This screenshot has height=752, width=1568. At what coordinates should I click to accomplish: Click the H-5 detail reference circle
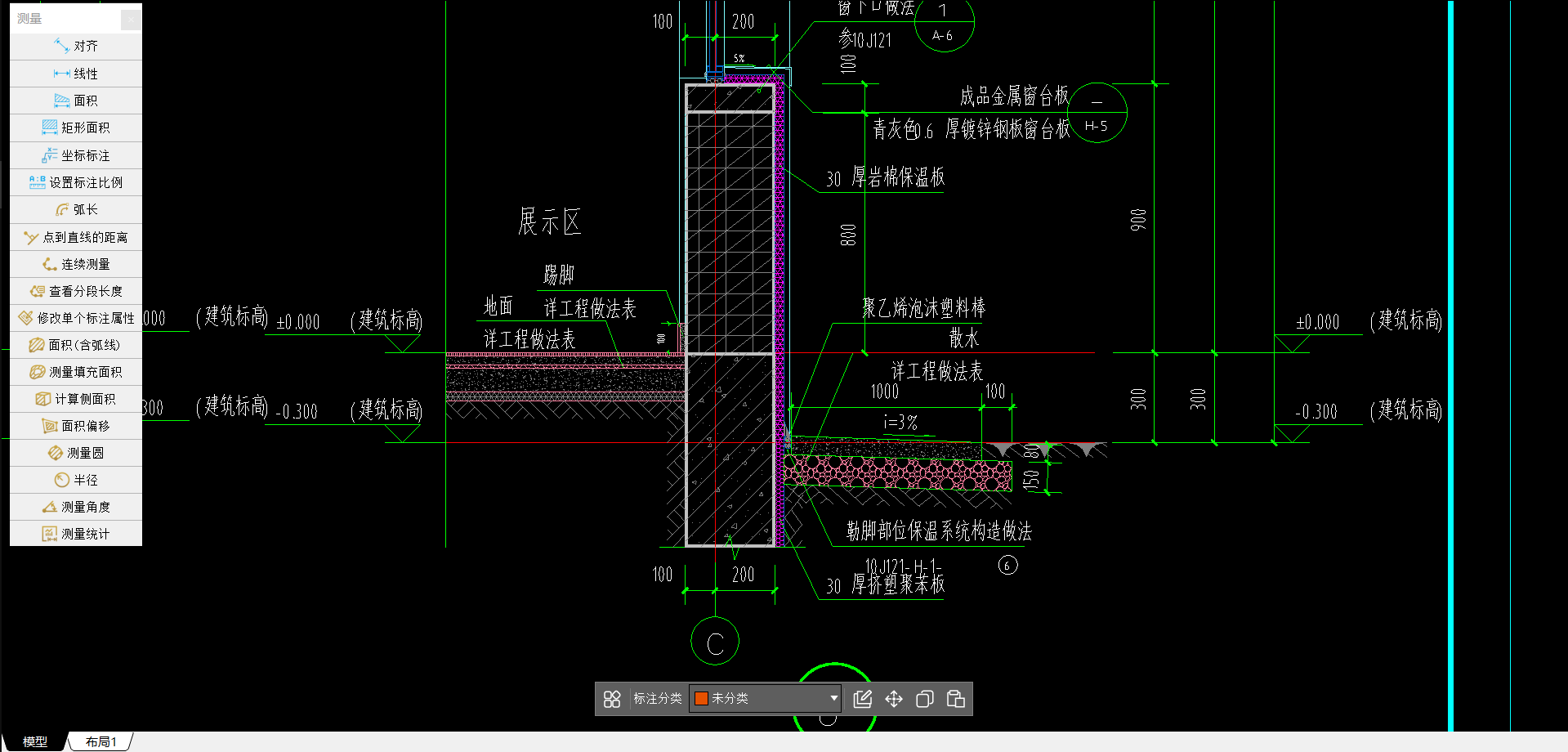[x=1097, y=113]
